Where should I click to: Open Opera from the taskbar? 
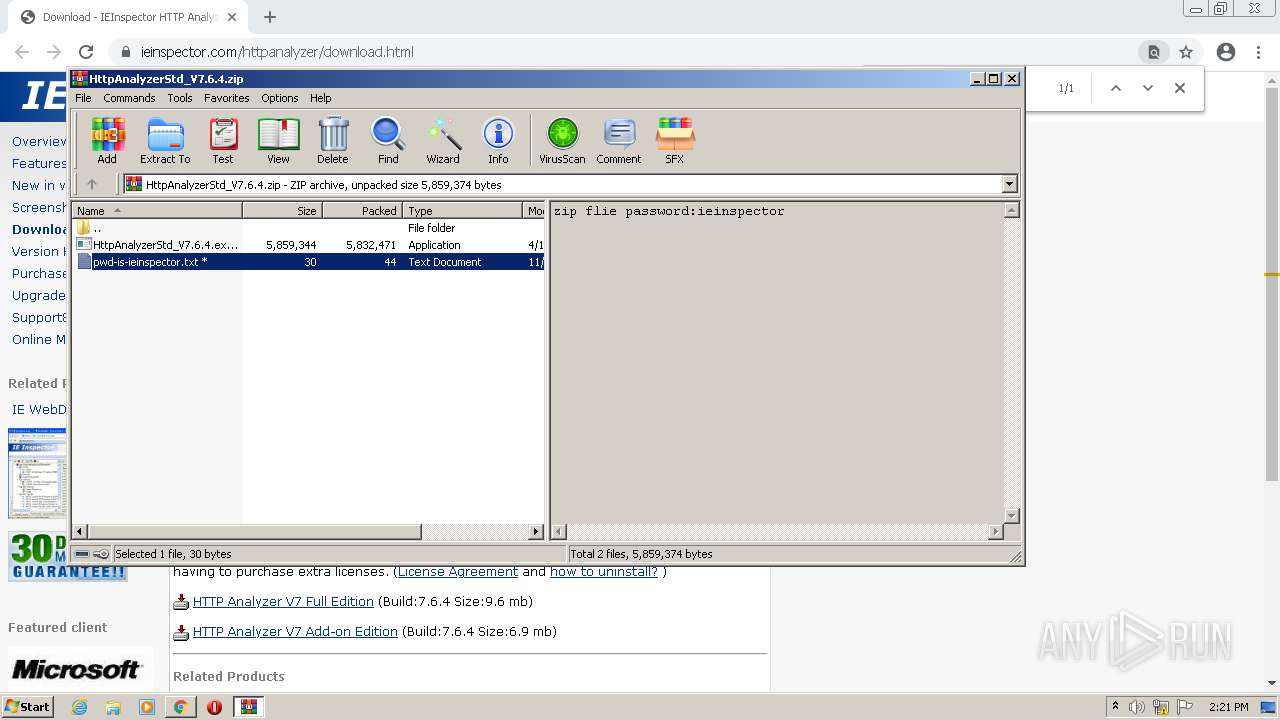(214, 707)
